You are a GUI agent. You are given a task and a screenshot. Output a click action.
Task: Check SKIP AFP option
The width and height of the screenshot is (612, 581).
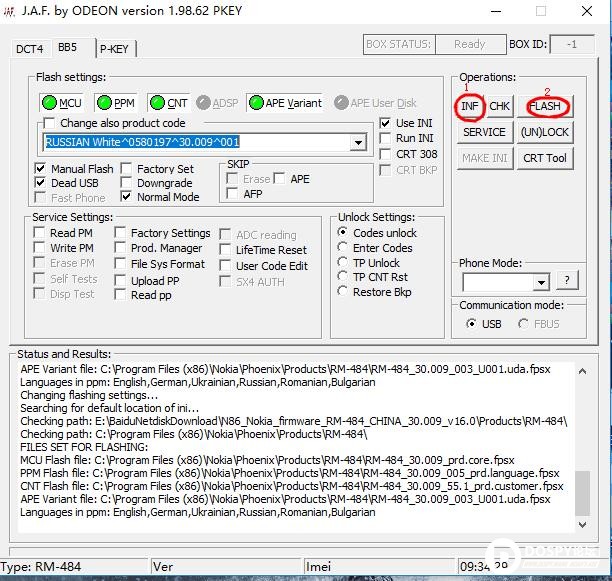[232, 194]
